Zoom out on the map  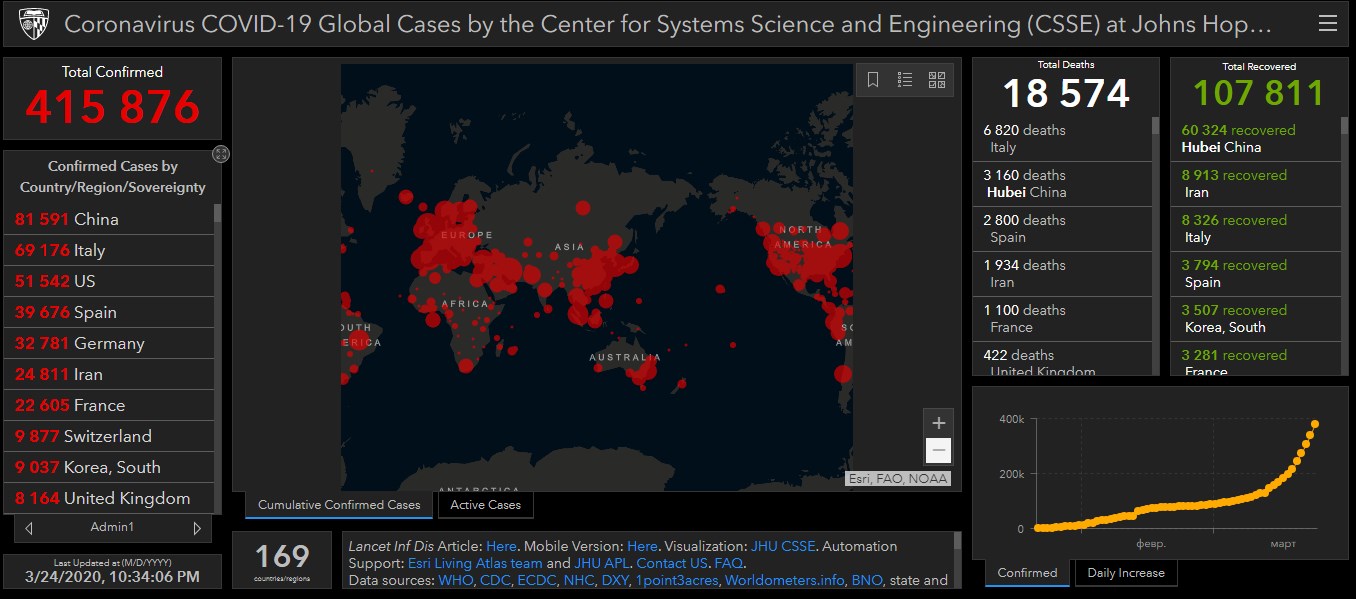click(x=938, y=451)
